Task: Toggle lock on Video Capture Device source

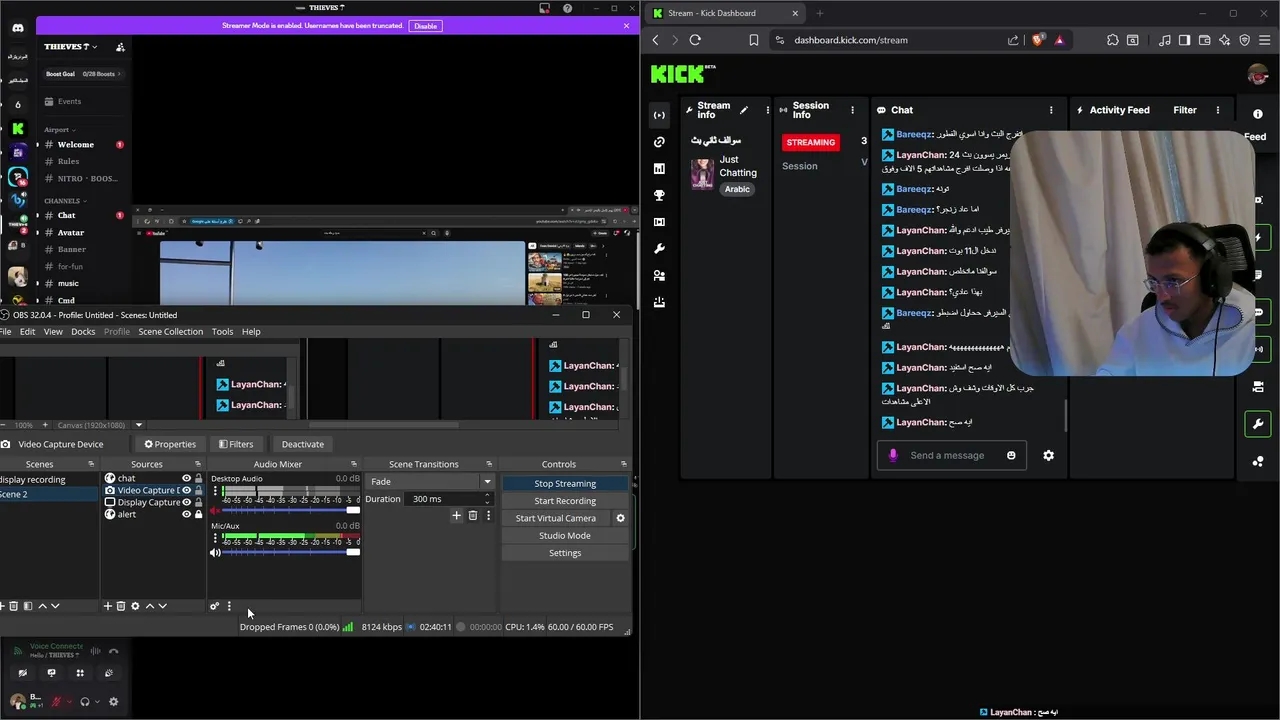Action: (198, 490)
